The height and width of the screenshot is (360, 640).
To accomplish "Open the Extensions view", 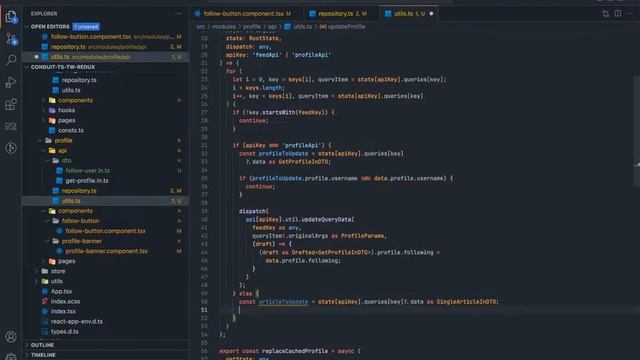I will pos(11,104).
